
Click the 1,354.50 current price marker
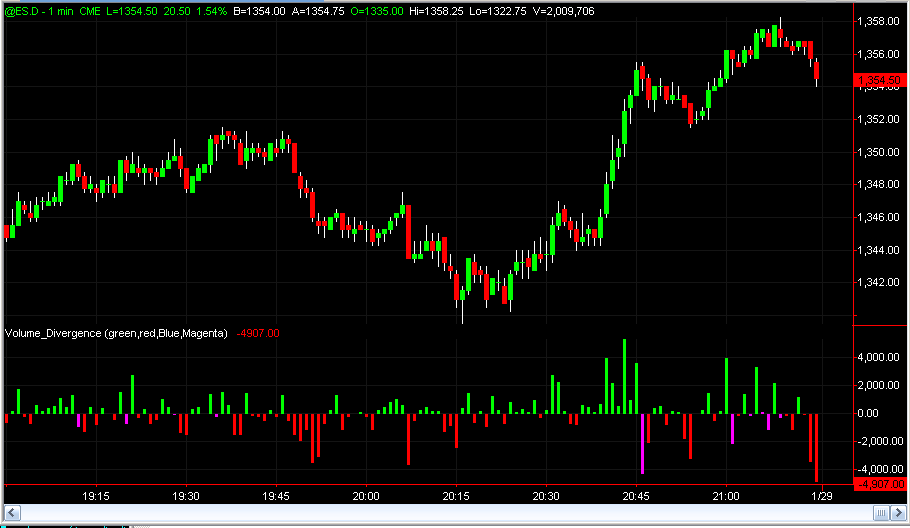click(x=879, y=80)
